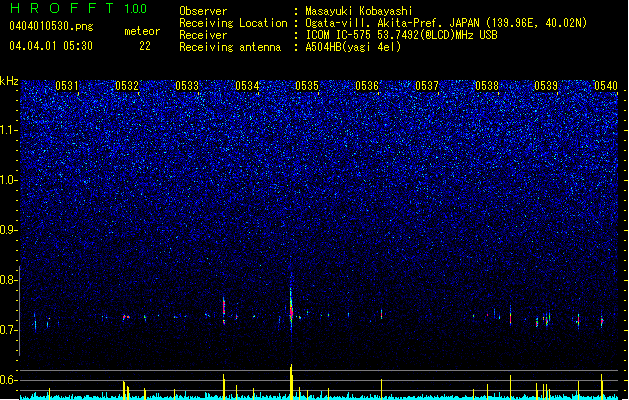Click the 'Receiving Location' label
This screenshot has width=629, height=400.
point(233,23)
